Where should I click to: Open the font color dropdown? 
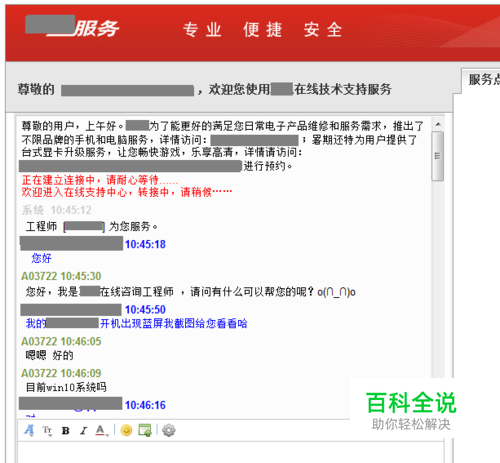click(101, 431)
